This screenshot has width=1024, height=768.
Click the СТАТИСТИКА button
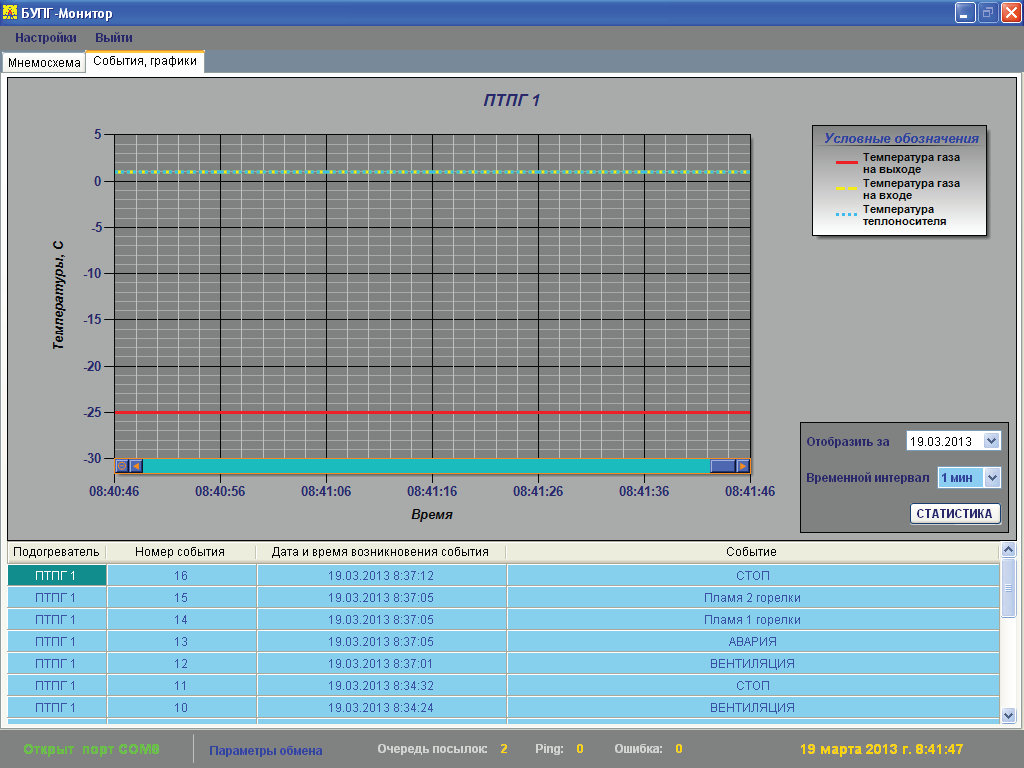pos(954,513)
